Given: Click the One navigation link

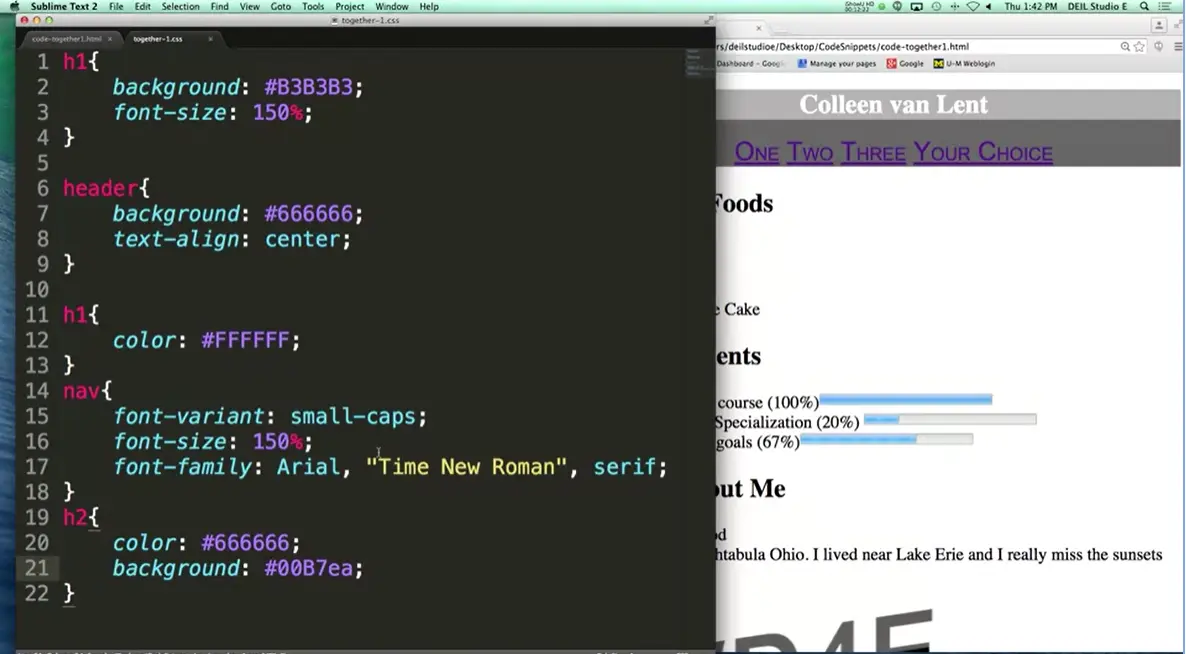Looking at the screenshot, I should coord(756,152).
